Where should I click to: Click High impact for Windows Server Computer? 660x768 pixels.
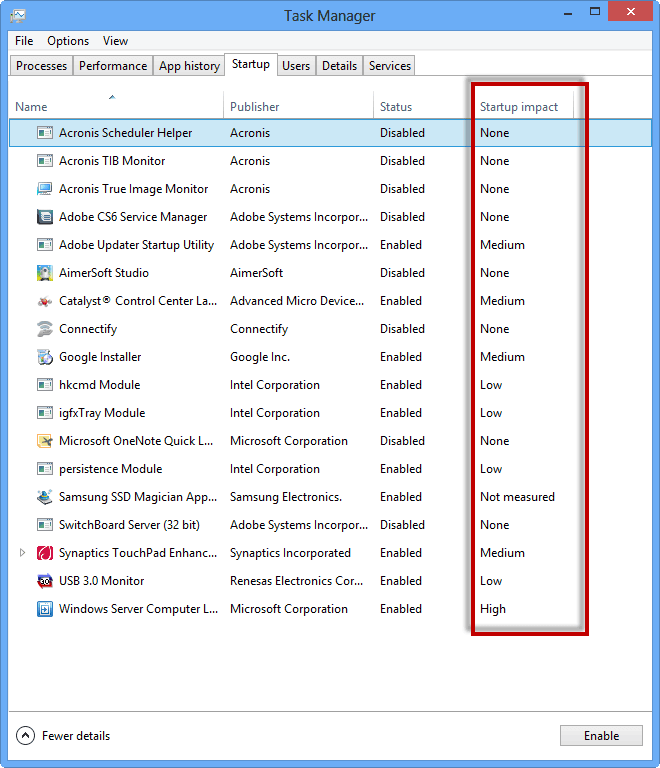tap(493, 609)
